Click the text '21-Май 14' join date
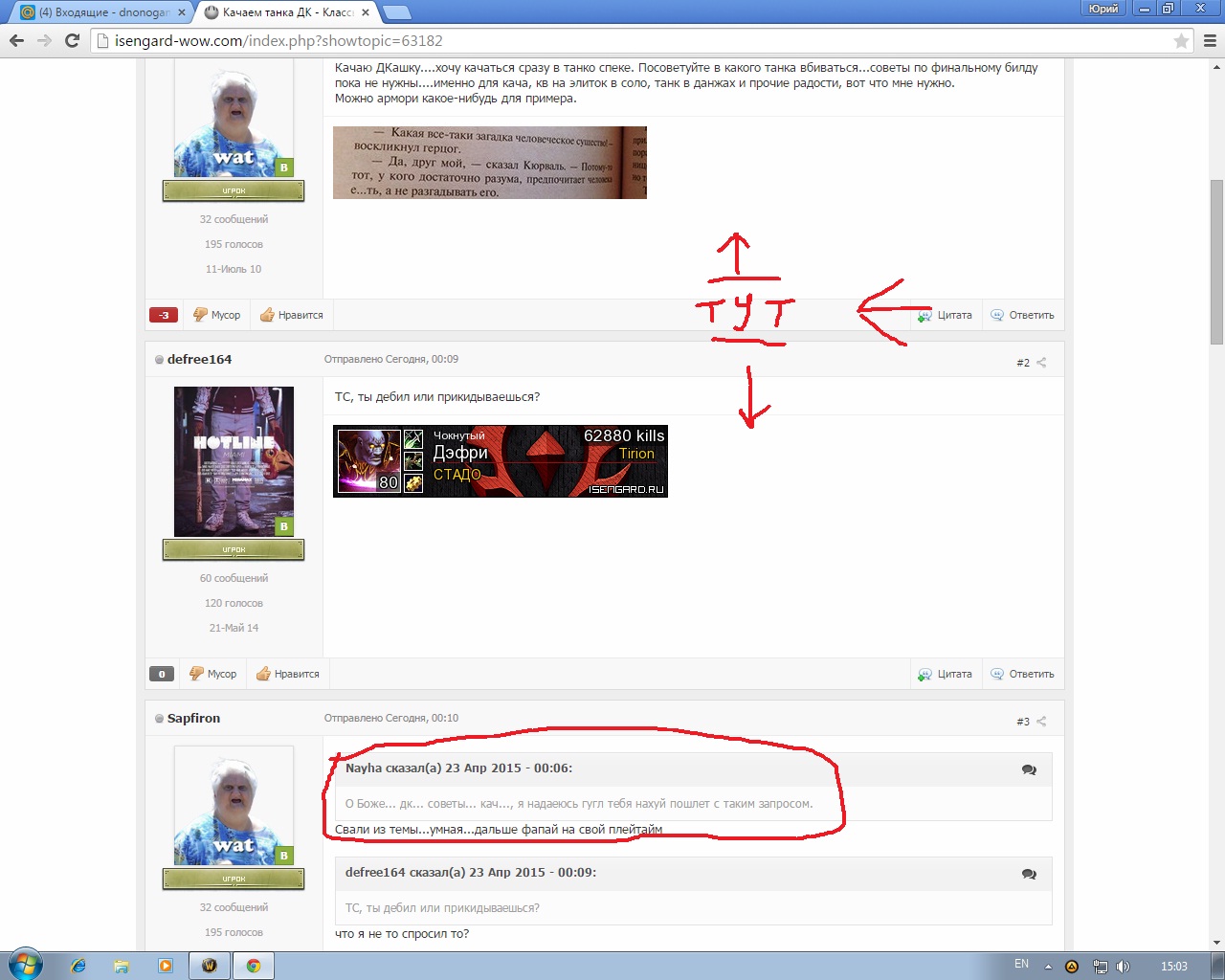The height and width of the screenshot is (980, 1225). pyautogui.click(x=234, y=628)
